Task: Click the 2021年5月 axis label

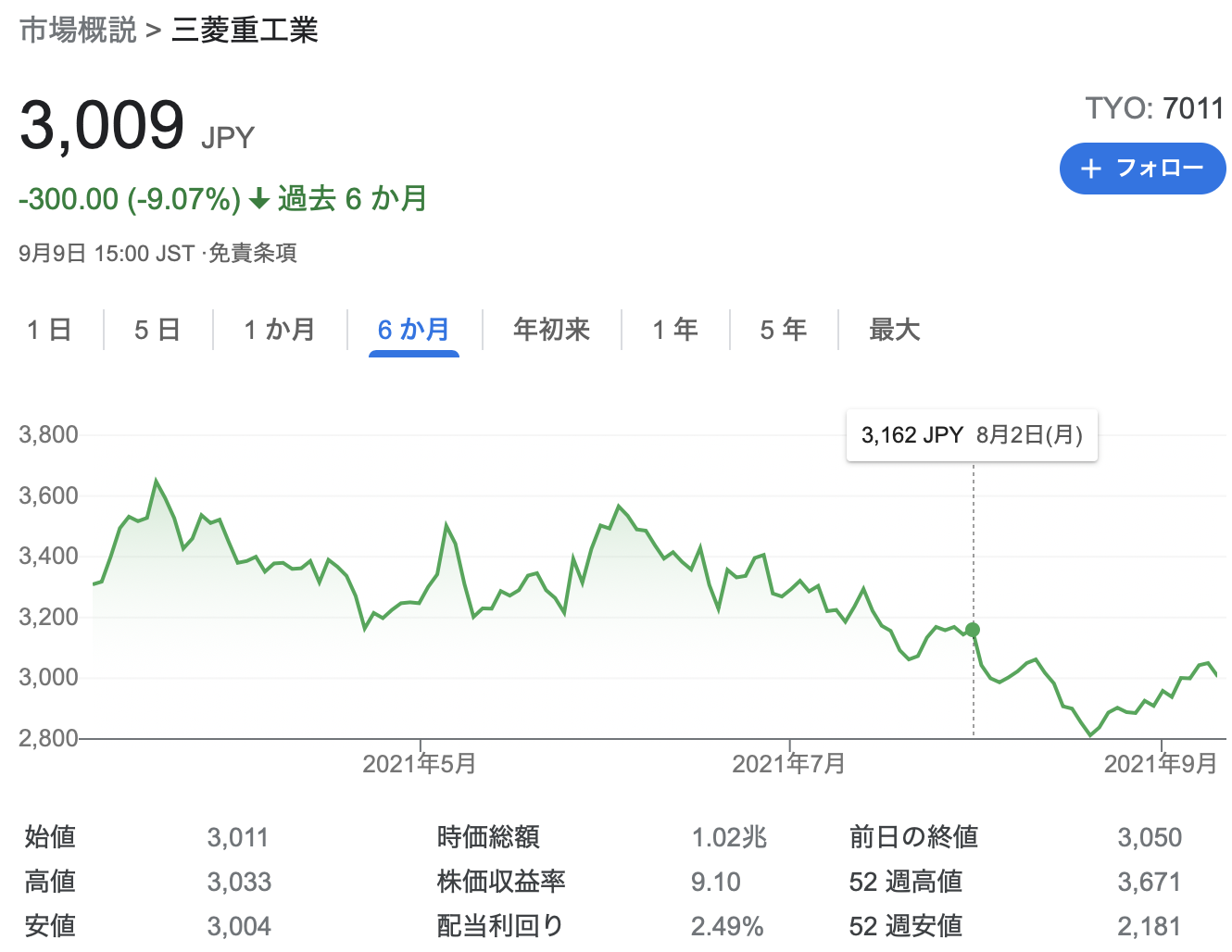Action: tap(420, 764)
